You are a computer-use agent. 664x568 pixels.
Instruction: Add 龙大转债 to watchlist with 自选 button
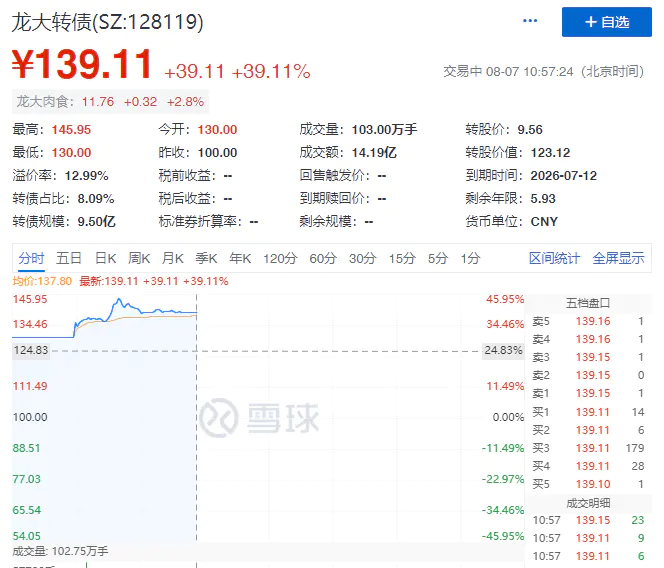606,22
